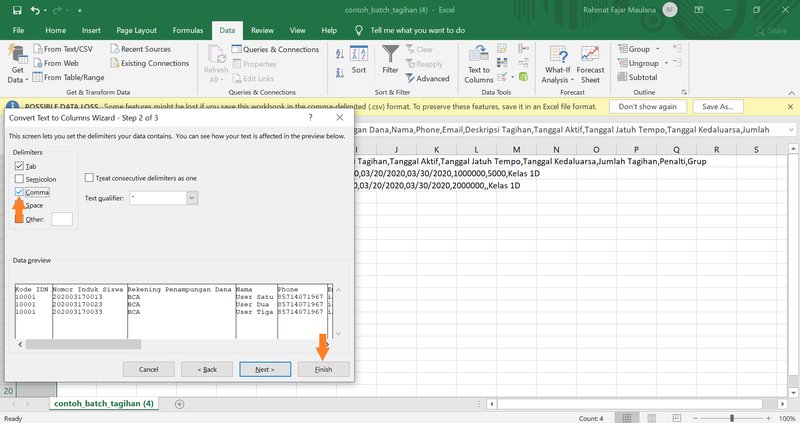Viewport: 800px width, 423px height.
Task: Switch to the Review tab
Action: 262,31
